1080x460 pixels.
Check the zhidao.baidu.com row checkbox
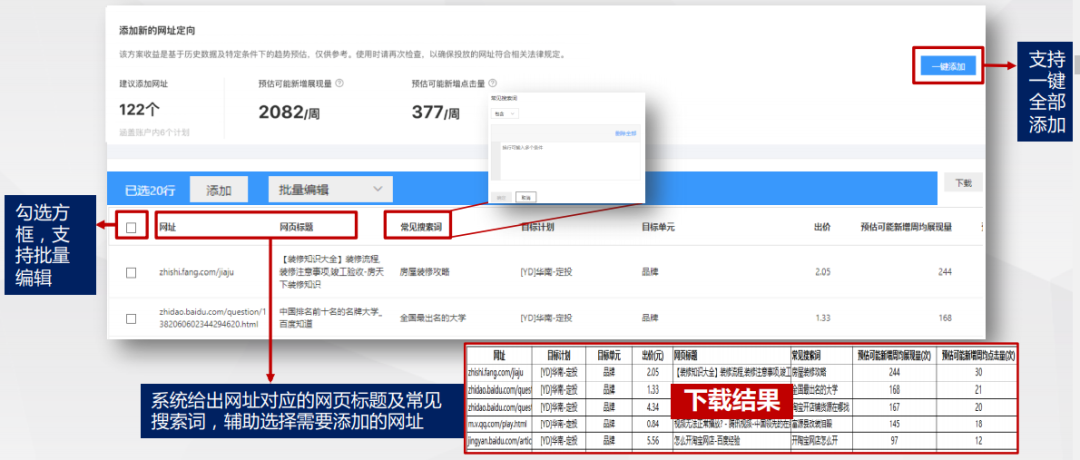click(x=131, y=318)
